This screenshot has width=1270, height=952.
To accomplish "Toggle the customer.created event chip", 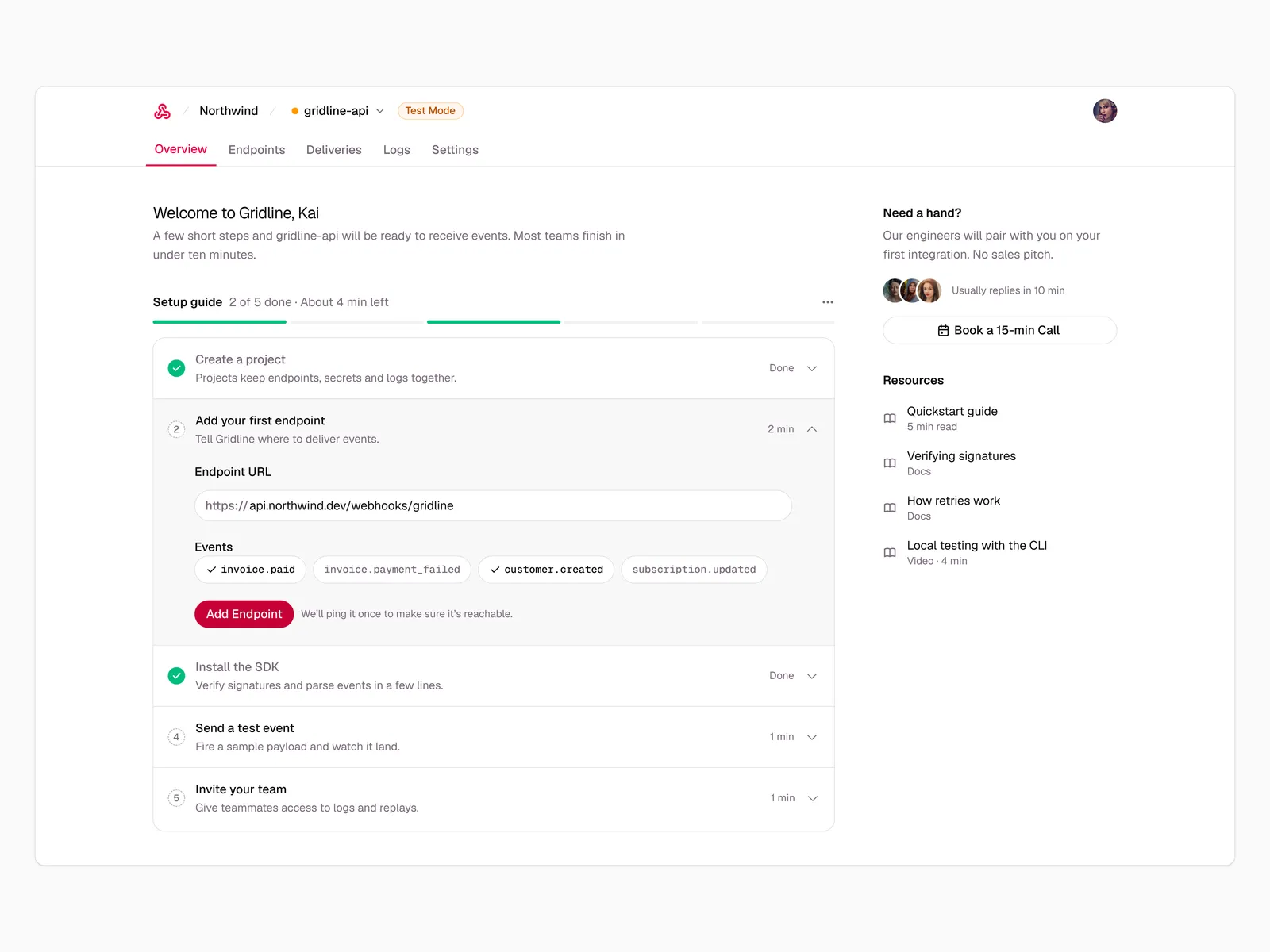I will 546,570.
